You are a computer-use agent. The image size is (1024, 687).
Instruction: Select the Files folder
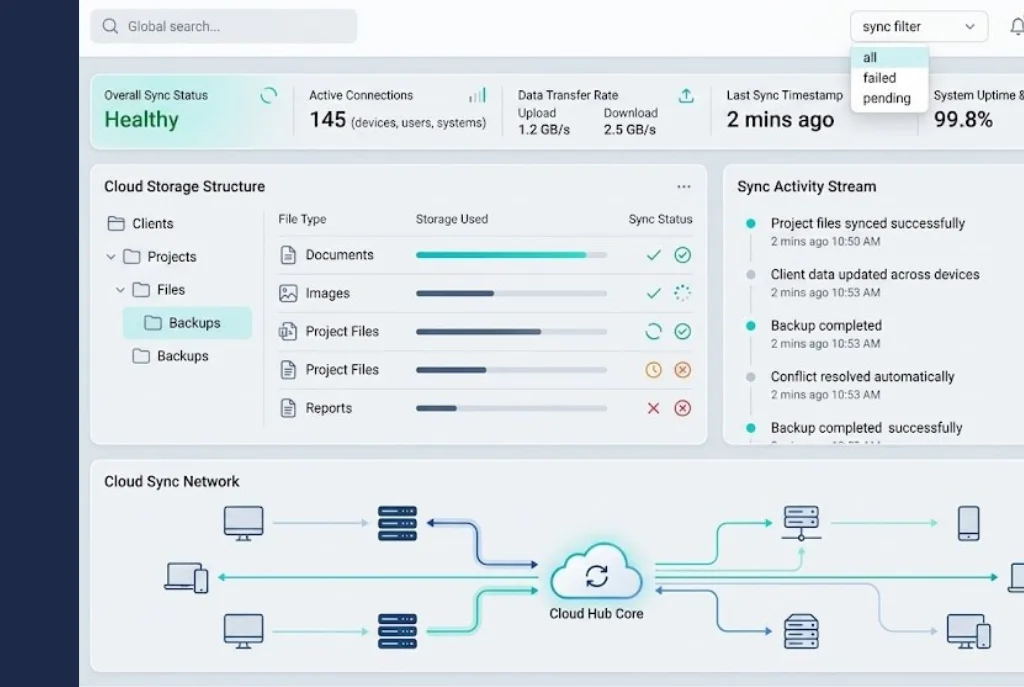pyautogui.click(x=159, y=289)
